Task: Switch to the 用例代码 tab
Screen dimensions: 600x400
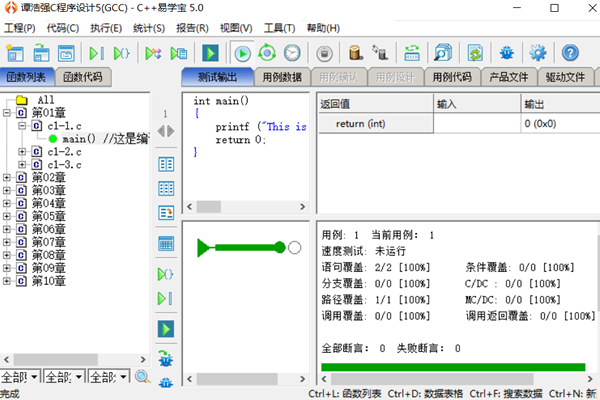Action: click(452, 77)
